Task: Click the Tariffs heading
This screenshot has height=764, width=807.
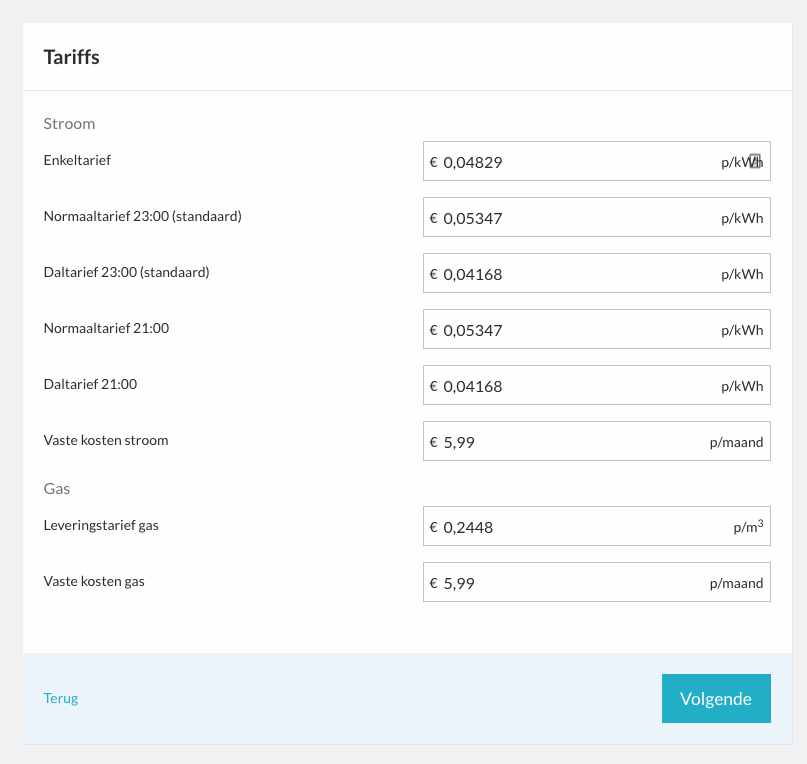Action: coord(72,57)
